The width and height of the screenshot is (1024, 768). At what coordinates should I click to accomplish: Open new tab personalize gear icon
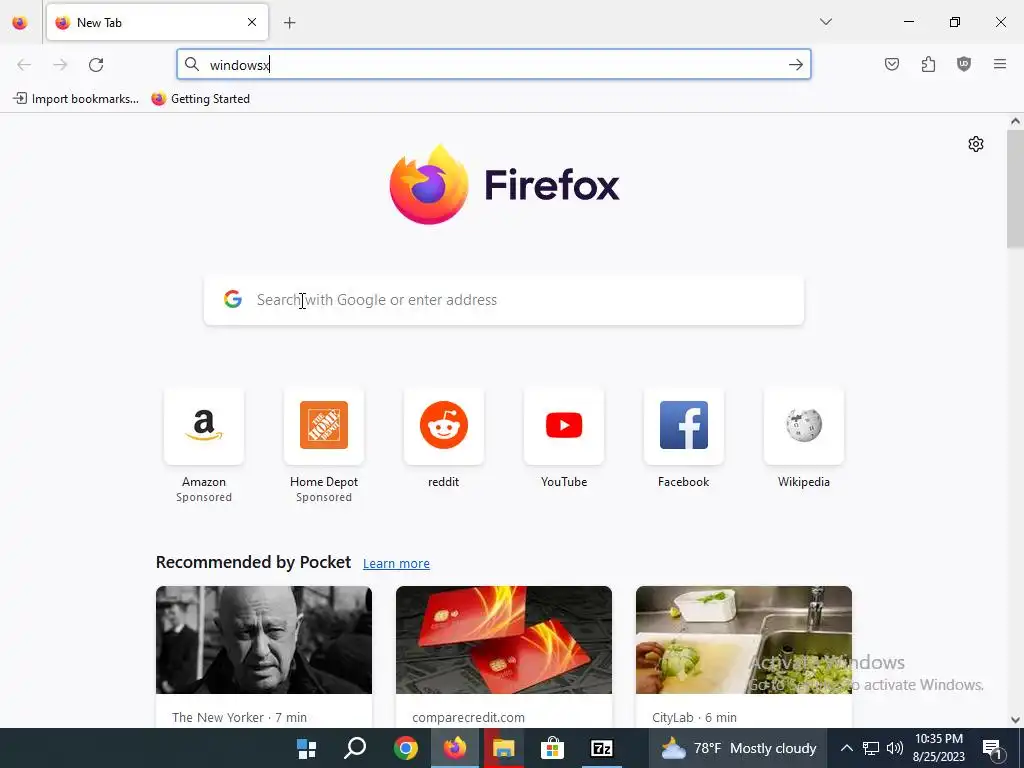pyautogui.click(x=976, y=144)
